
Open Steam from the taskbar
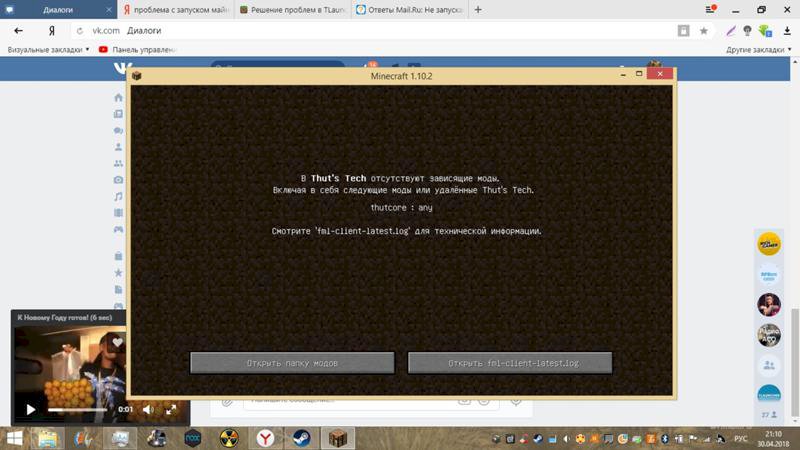(301, 437)
